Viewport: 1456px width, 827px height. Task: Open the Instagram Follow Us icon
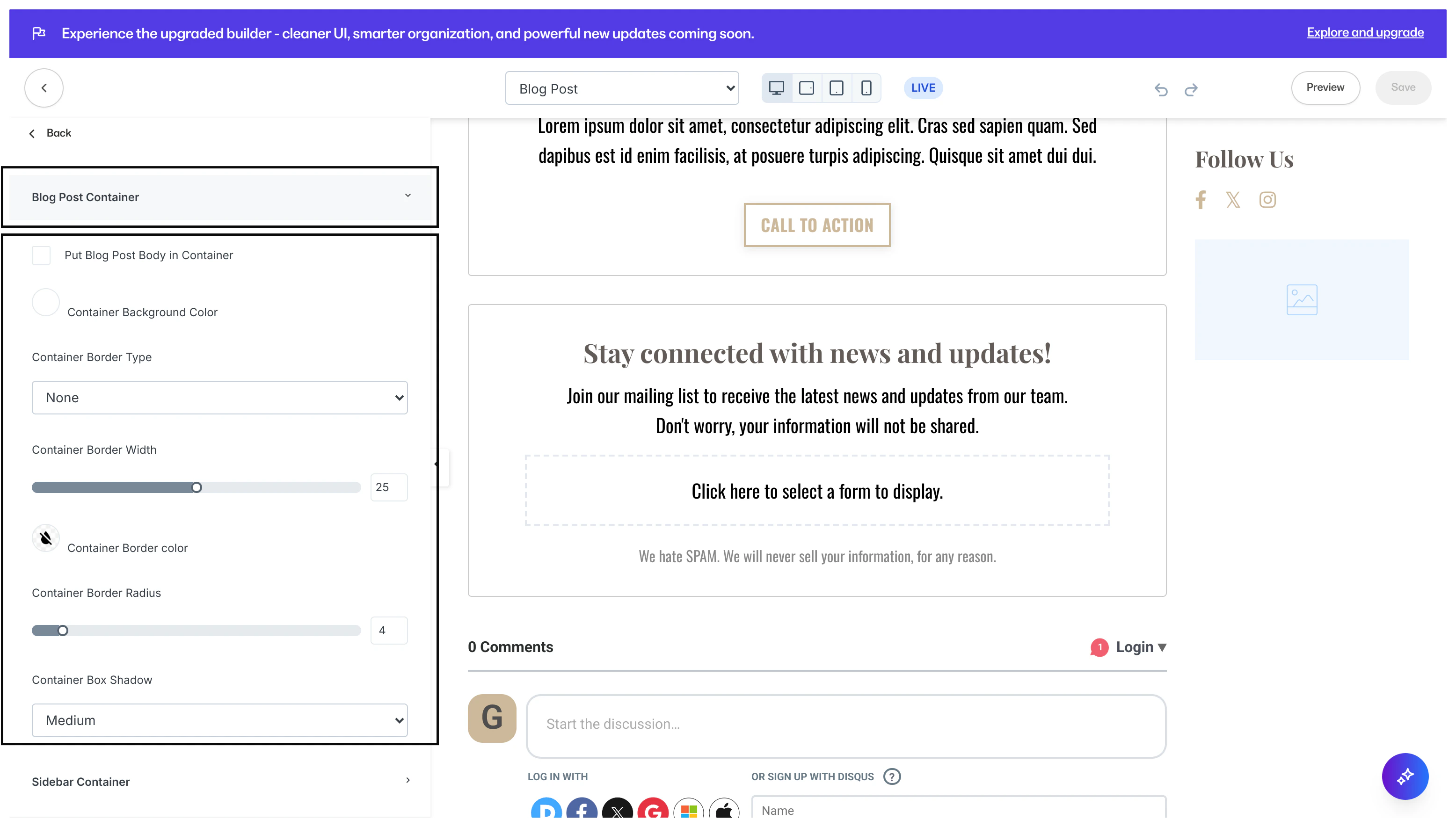1267,199
